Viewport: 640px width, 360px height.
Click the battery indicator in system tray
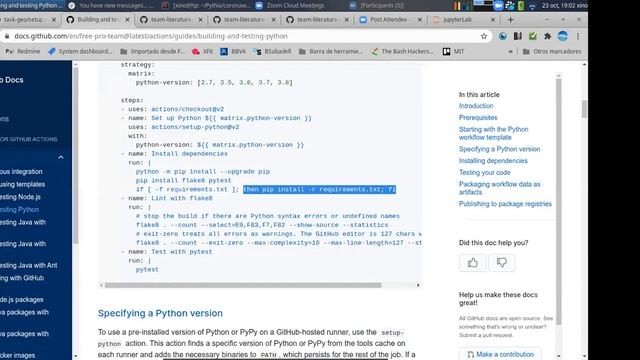pyautogui.click(x=521, y=6)
